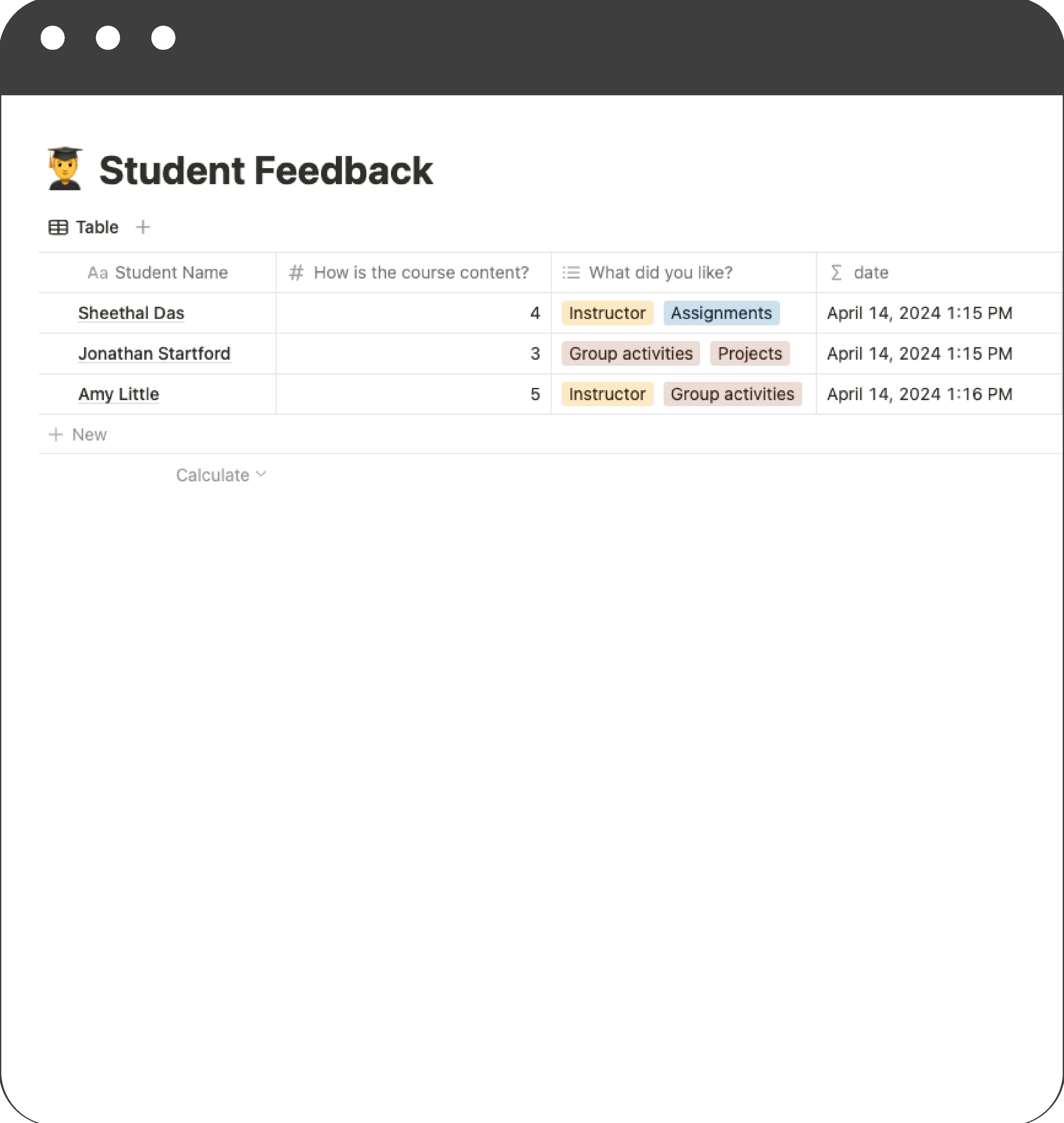The width and height of the screenshot is (1064, 1123).
Task: Click the blue Assignments tag
Action: point(721,313)
